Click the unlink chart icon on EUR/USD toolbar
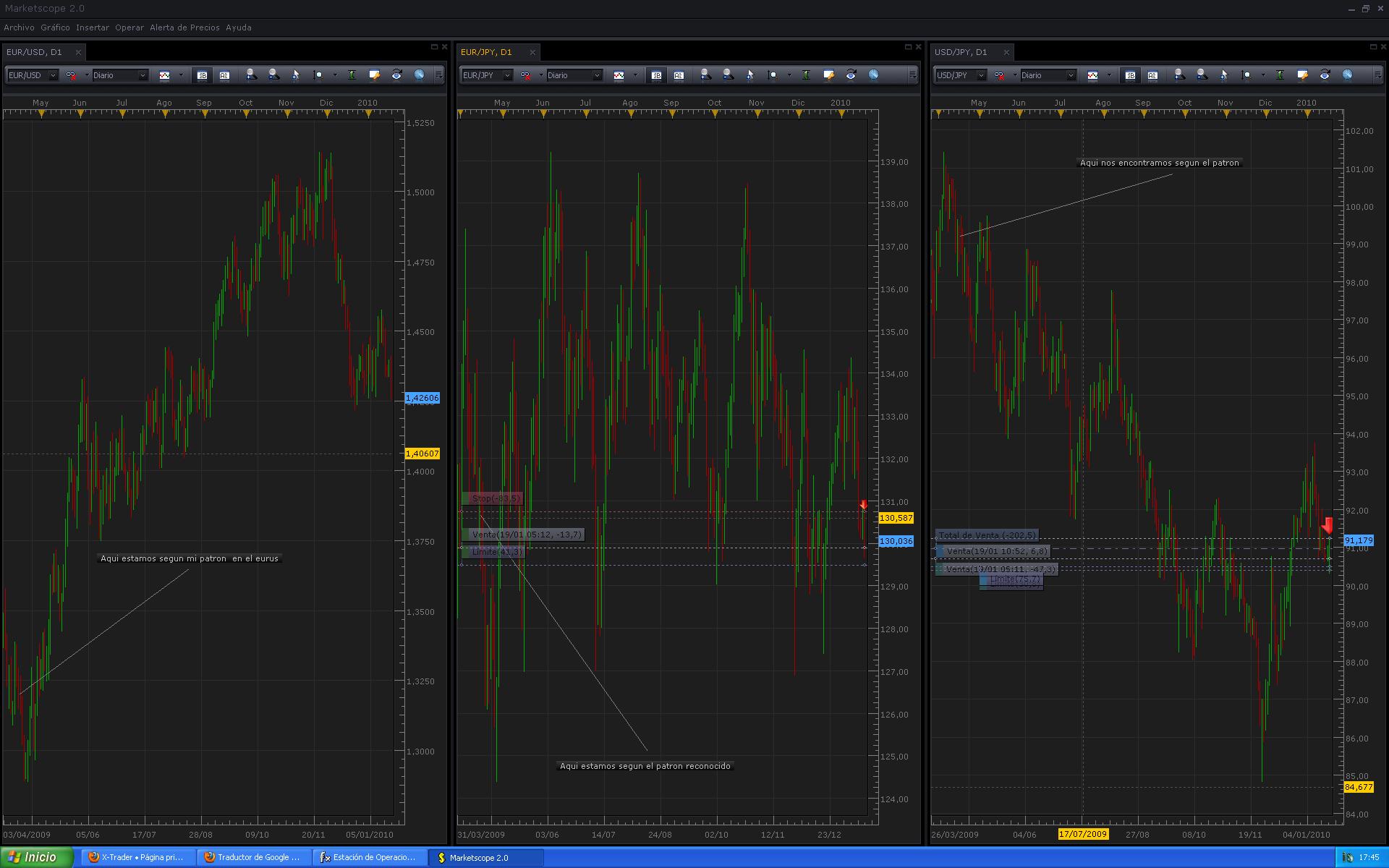Image resolution: width=1389 pixels, height=868 pixels. [71, 75]
